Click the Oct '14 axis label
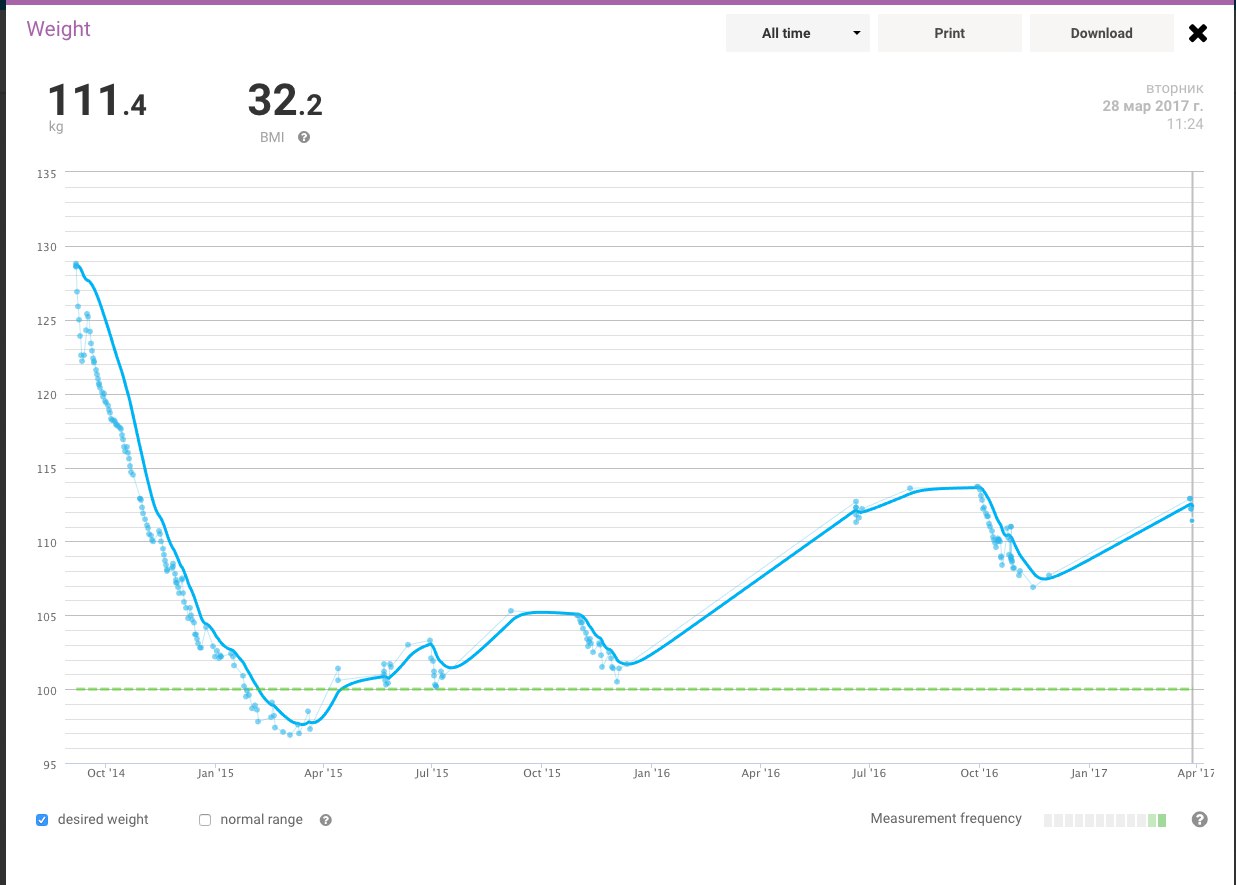The height and width of the screenshot is (885, 1236). point(106,773)
